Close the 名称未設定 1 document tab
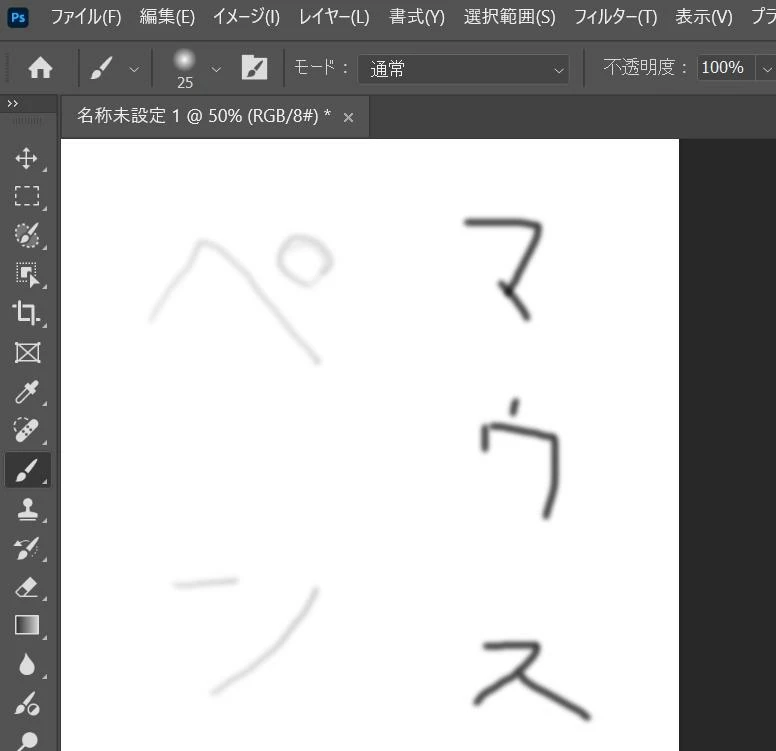This screenshot has width=776, height=751. (x=348, y=118)
